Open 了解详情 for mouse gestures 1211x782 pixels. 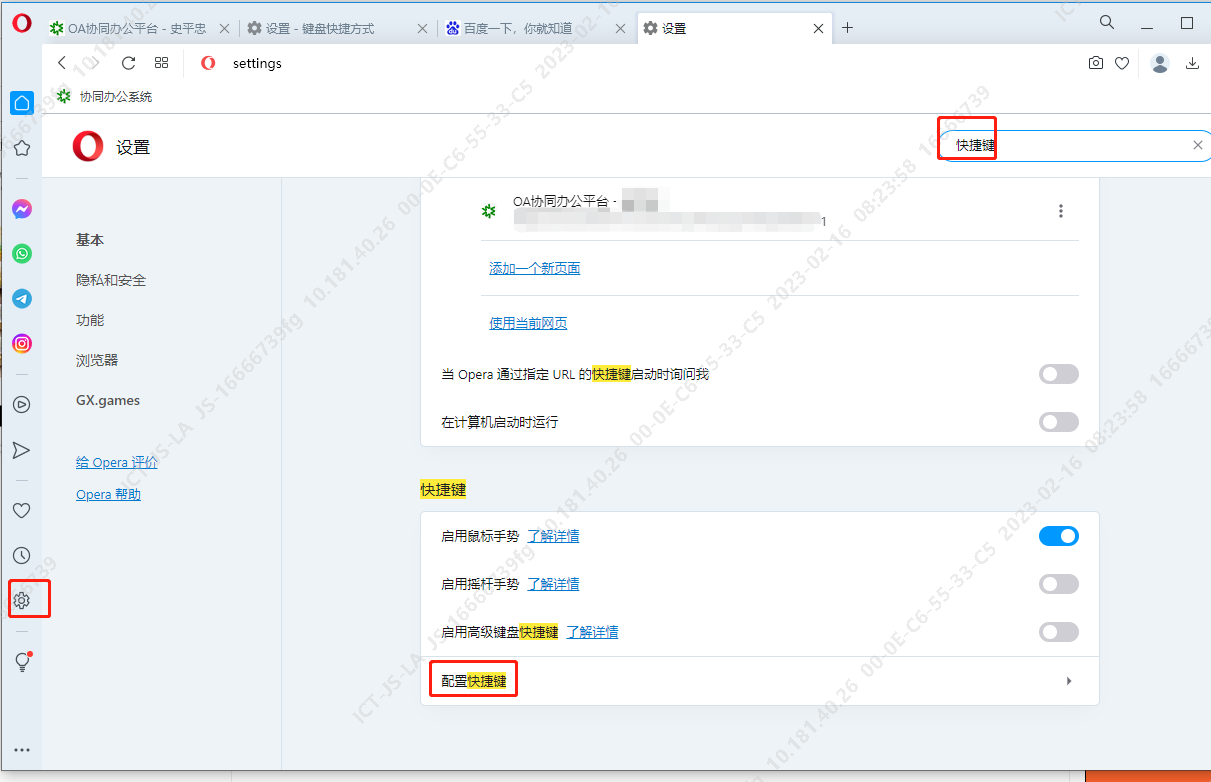pos(553,536)
